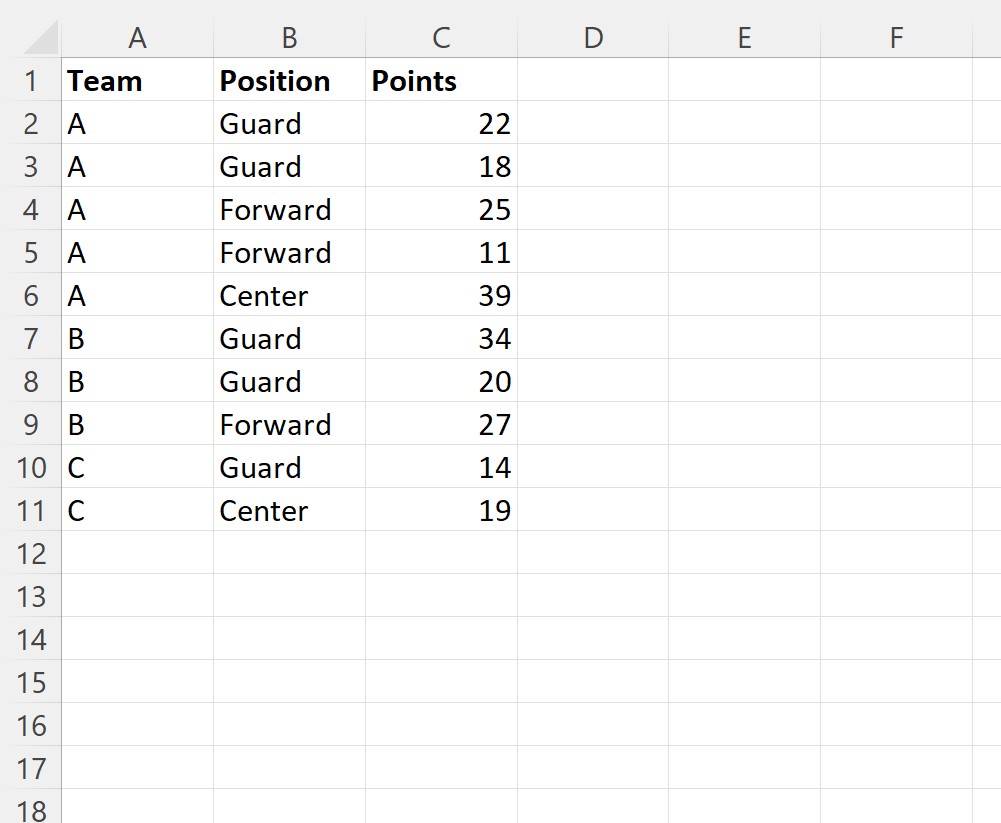Select team C cell in row 10

point(137,467)
